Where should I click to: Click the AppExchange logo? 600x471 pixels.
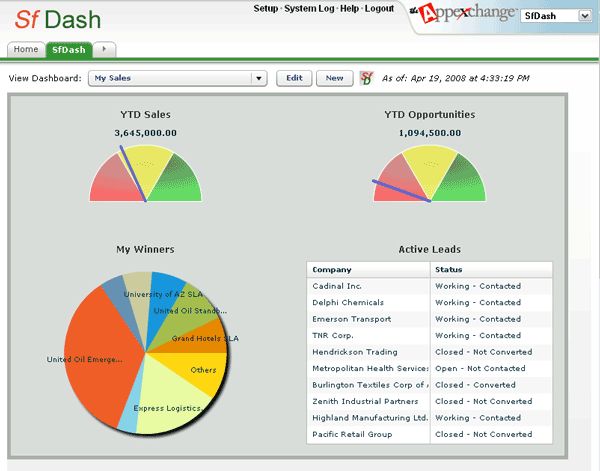click(462, 13)
